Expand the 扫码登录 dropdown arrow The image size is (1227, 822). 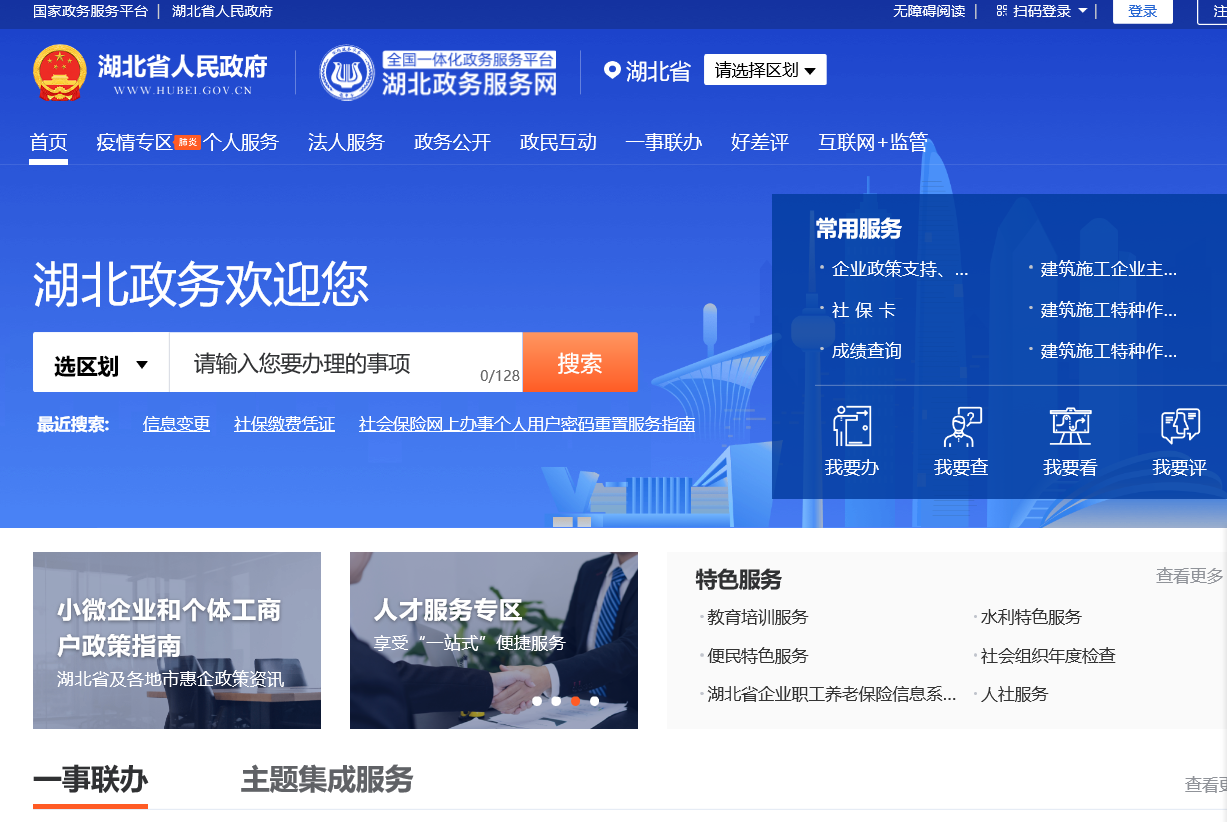click(1082, 11)
